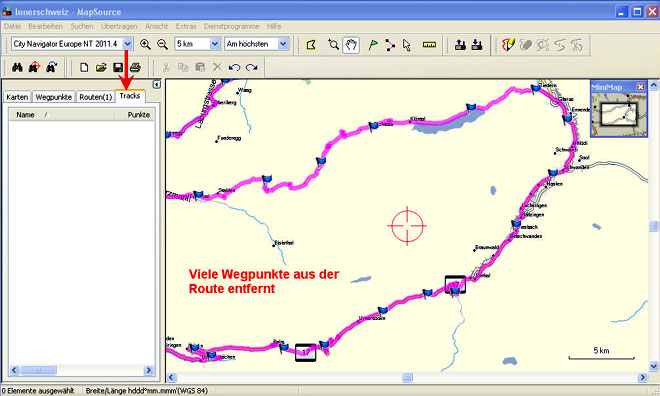Choose the arrow selection tool

click(x=407, y=45)
